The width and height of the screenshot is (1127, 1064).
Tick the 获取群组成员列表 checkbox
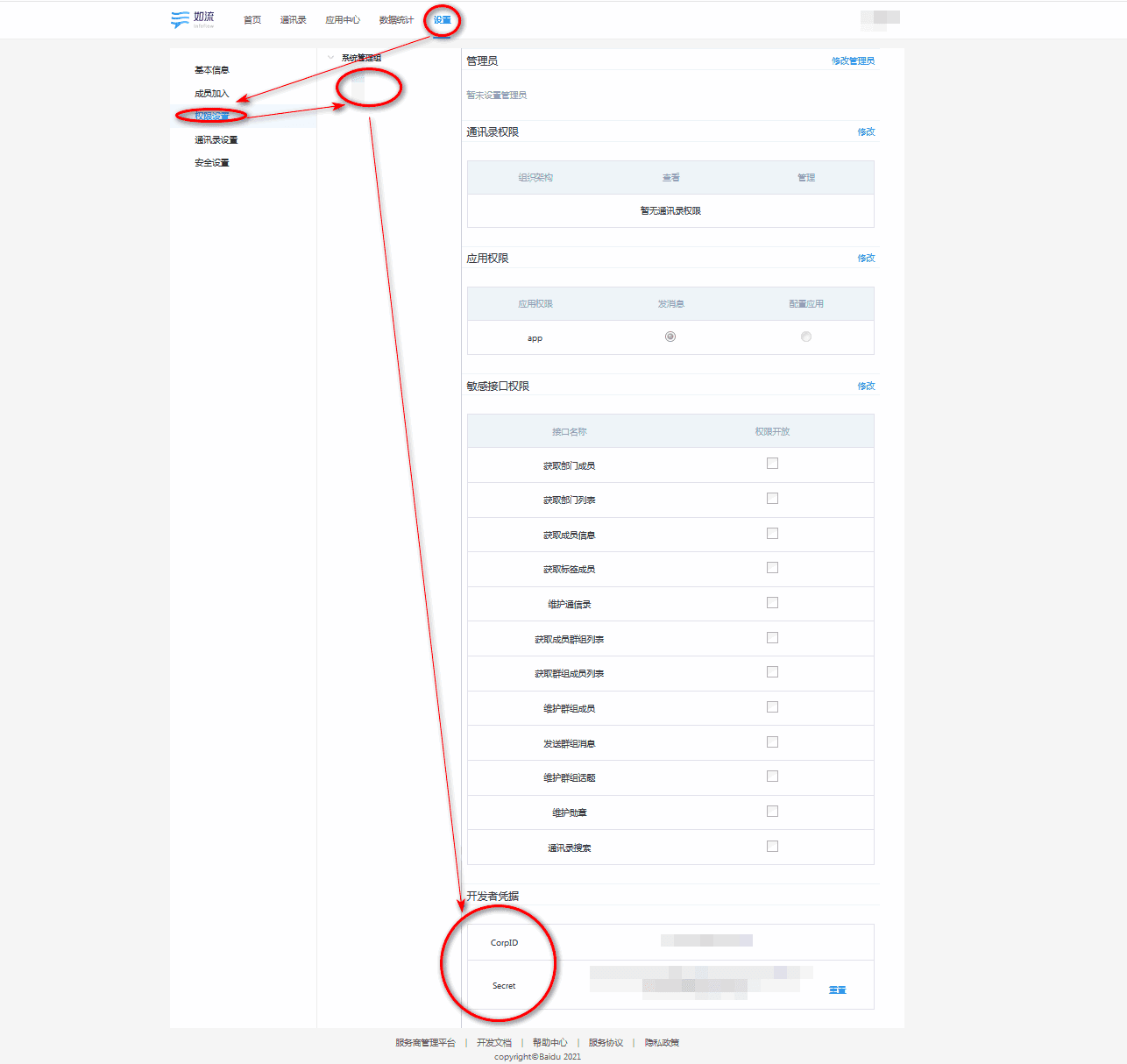772,672
